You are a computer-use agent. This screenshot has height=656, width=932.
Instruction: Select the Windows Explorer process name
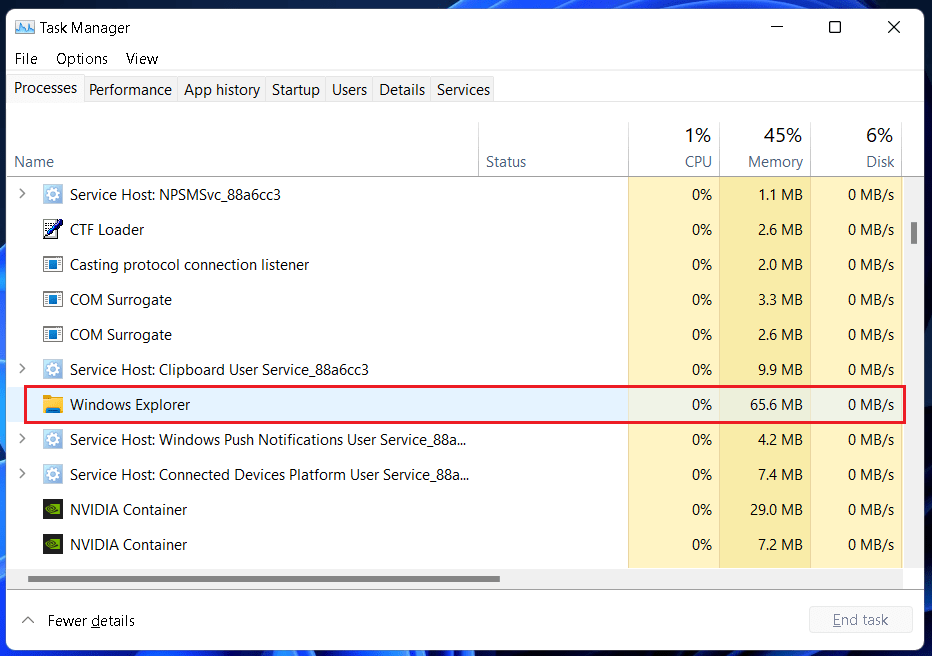pos(130,405)
